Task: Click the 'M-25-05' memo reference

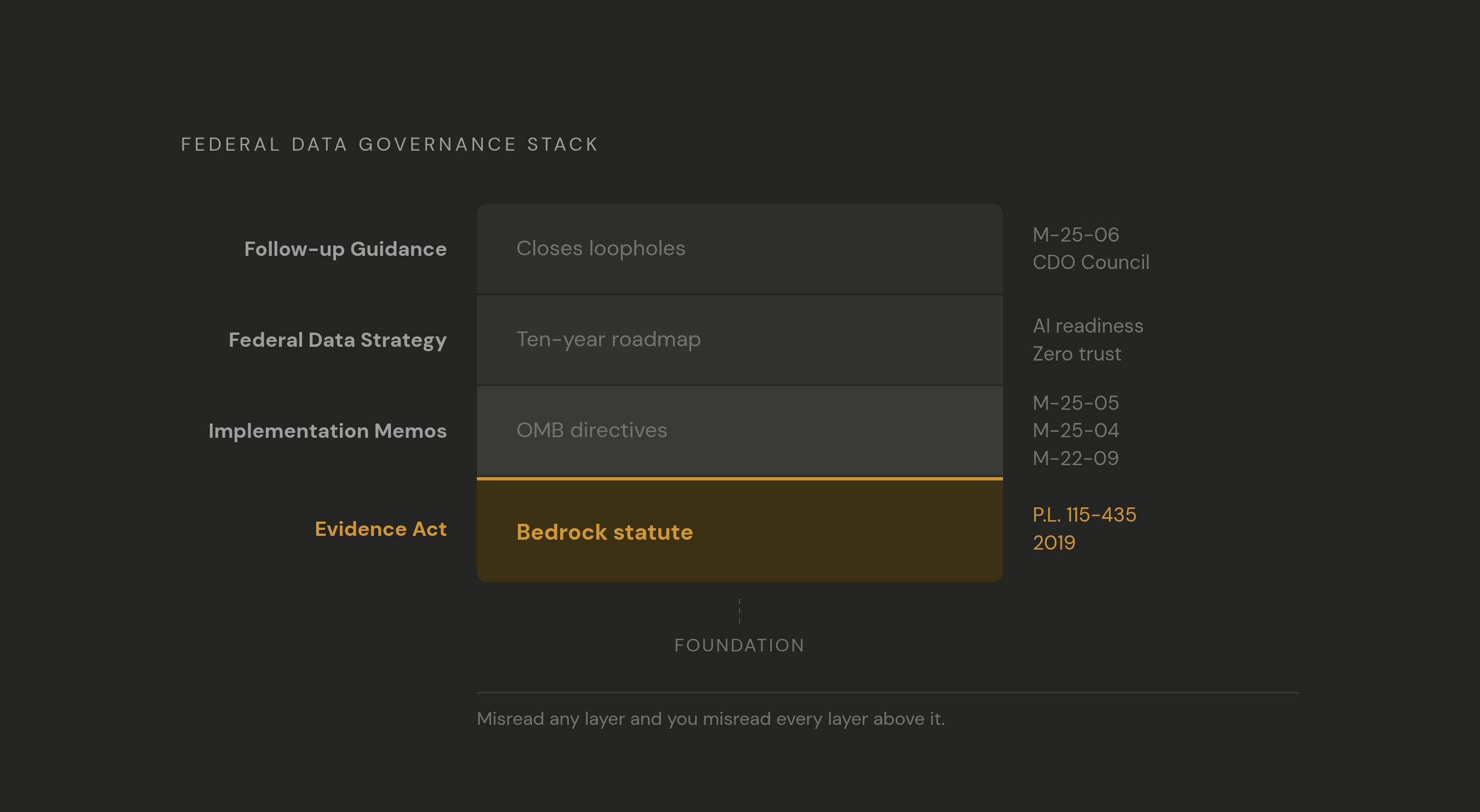Action: [1075, 403]
